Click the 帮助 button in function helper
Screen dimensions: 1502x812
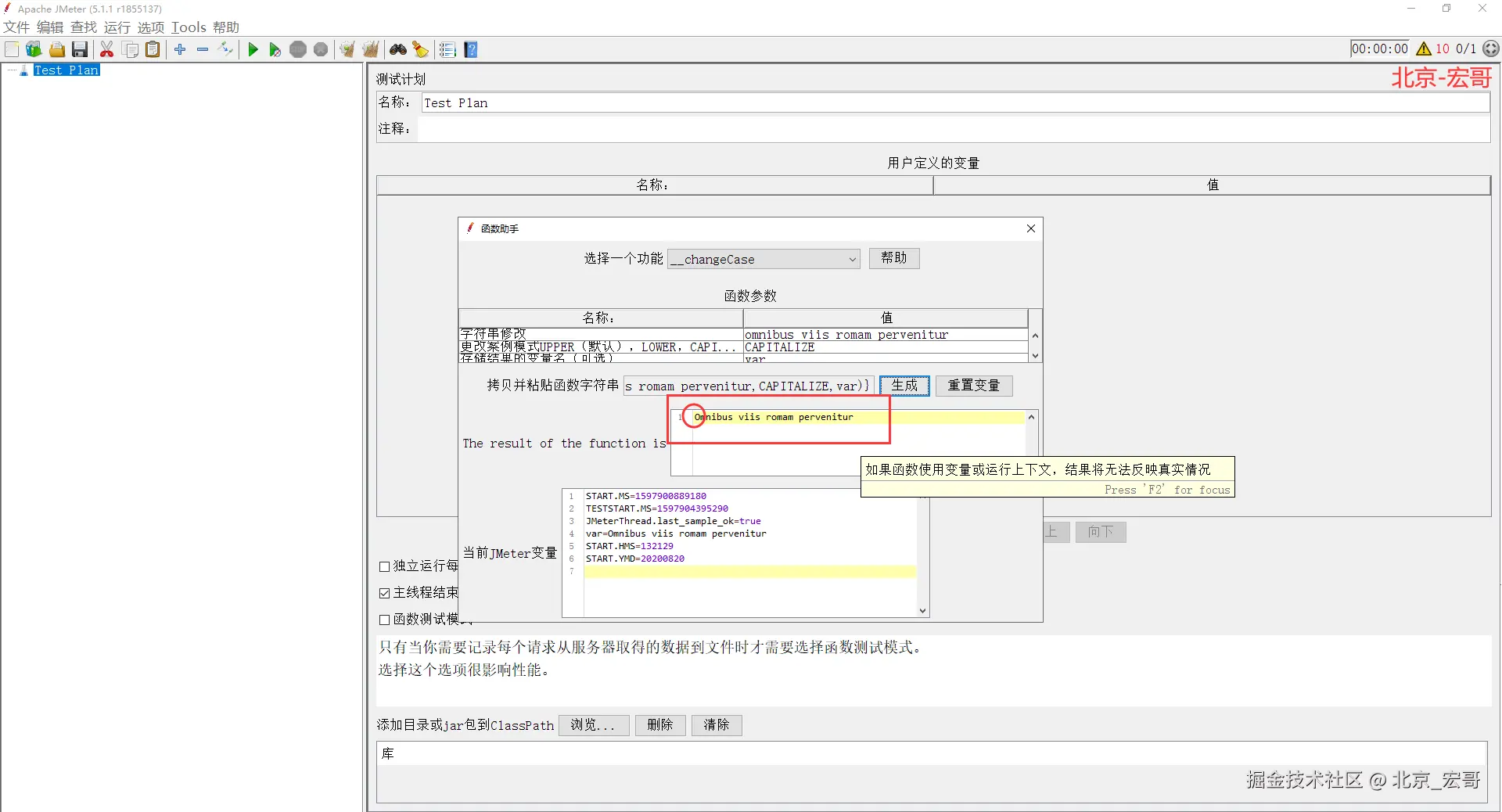click(894, 258)
